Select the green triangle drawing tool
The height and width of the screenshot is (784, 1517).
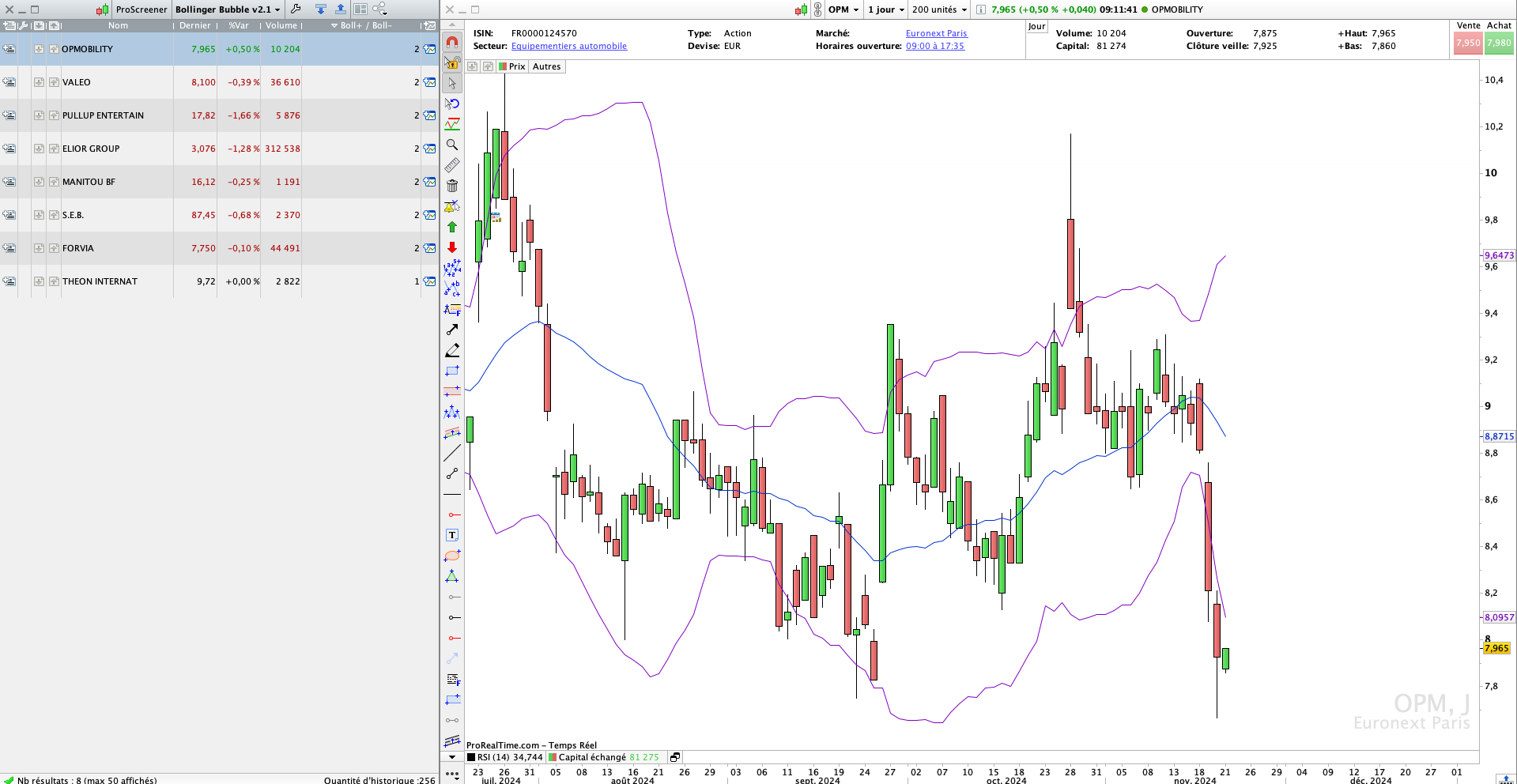[x=452, y=576]
